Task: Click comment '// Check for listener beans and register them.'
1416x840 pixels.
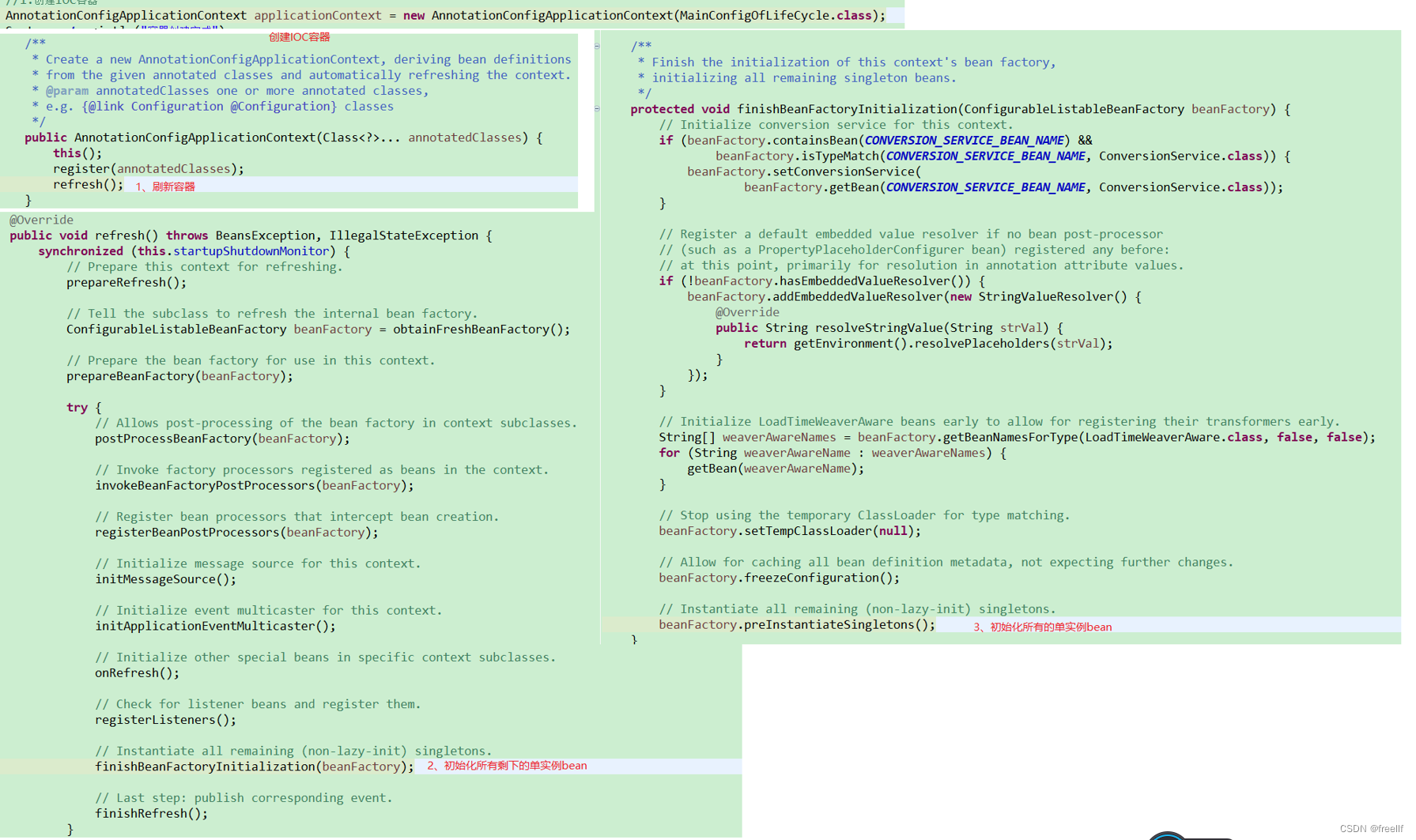Action: [258, 704]
